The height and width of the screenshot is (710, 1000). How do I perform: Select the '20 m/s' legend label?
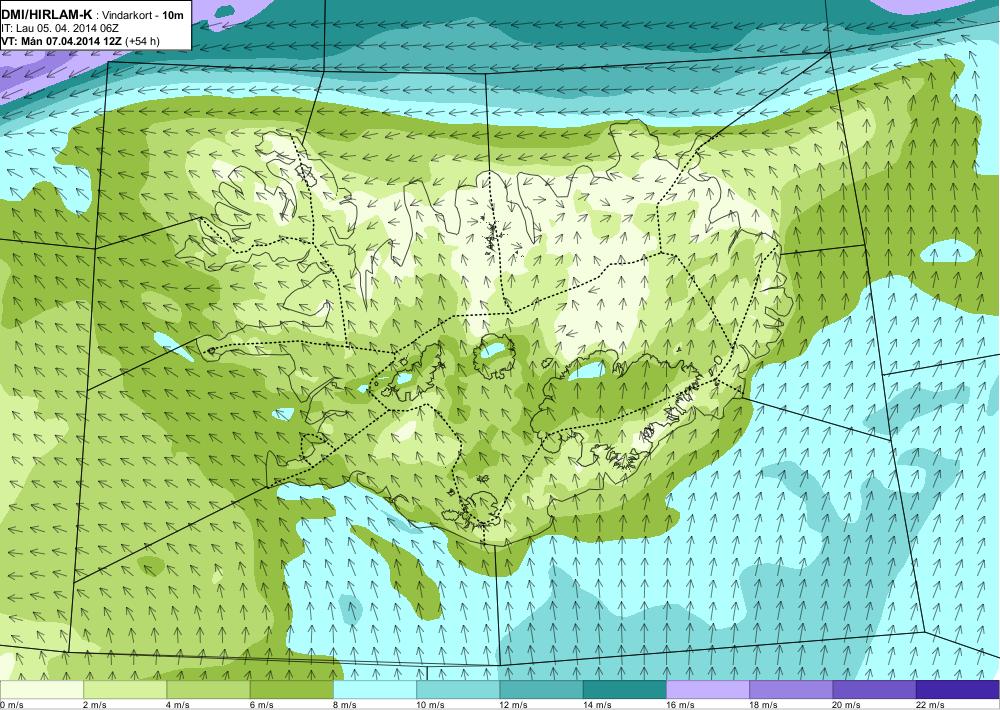click(x=847, y=705)
